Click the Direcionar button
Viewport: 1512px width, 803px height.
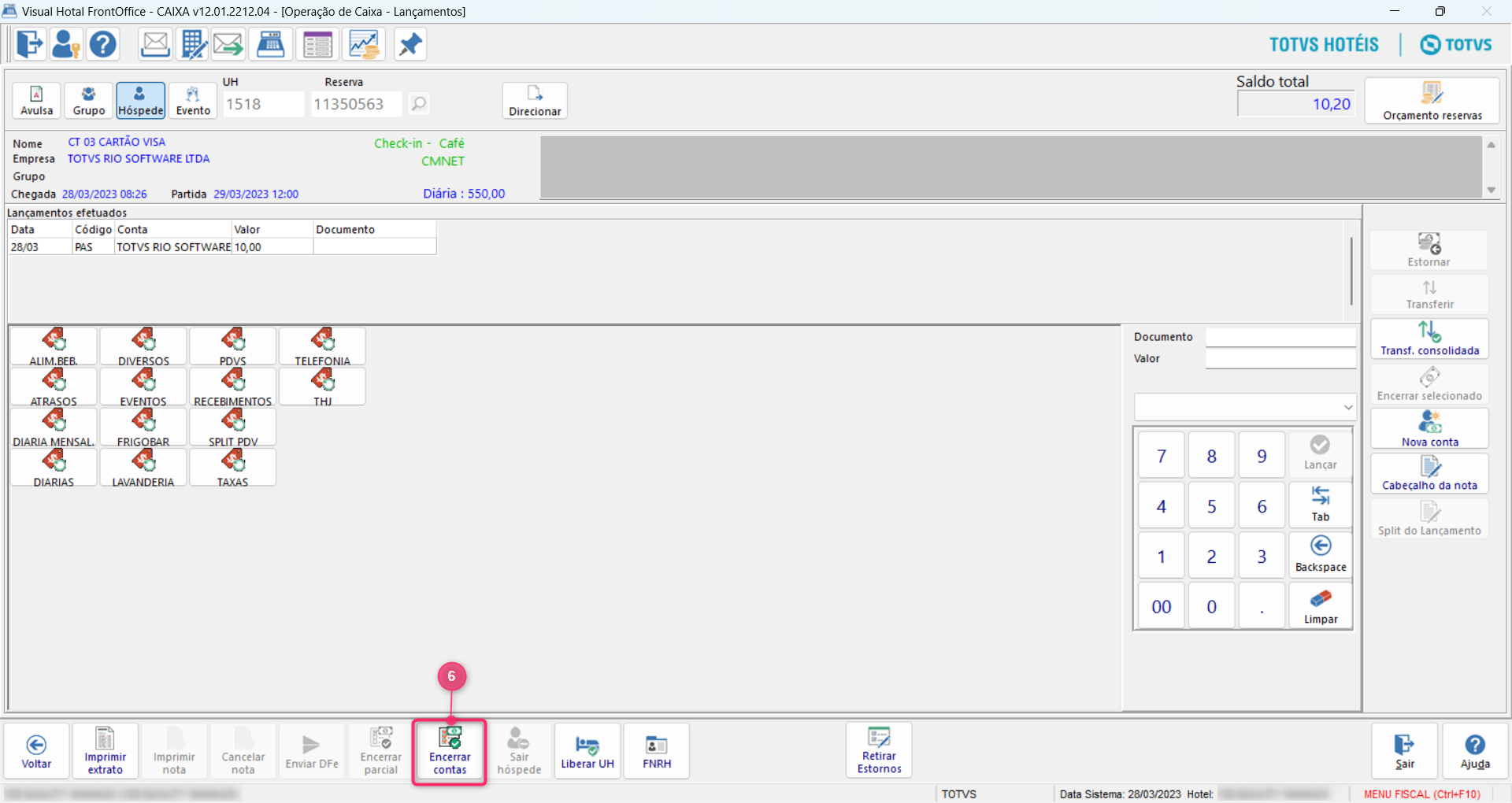point(535,101)
